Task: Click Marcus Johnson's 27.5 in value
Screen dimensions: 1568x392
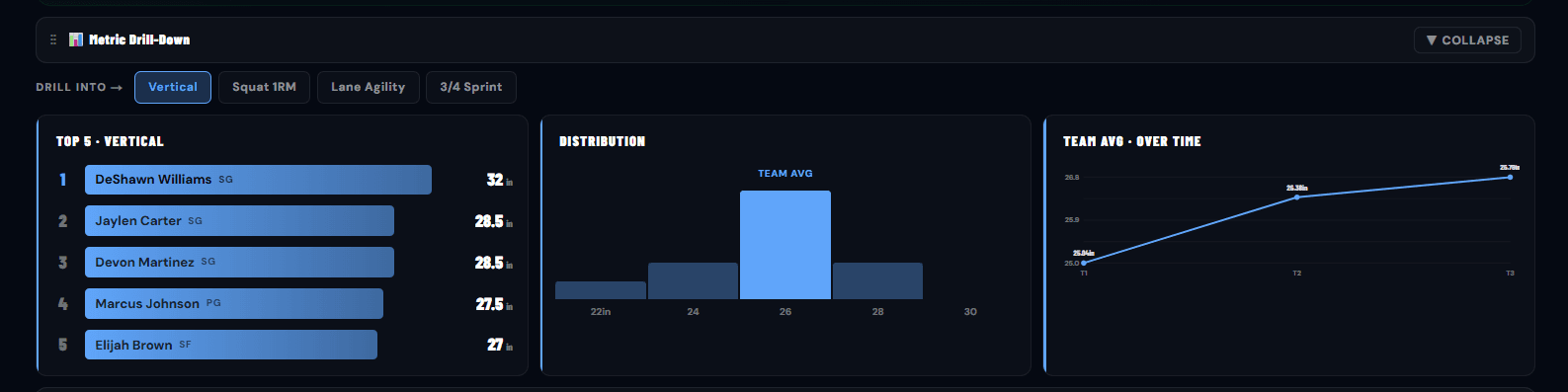Action: point(494,304)
